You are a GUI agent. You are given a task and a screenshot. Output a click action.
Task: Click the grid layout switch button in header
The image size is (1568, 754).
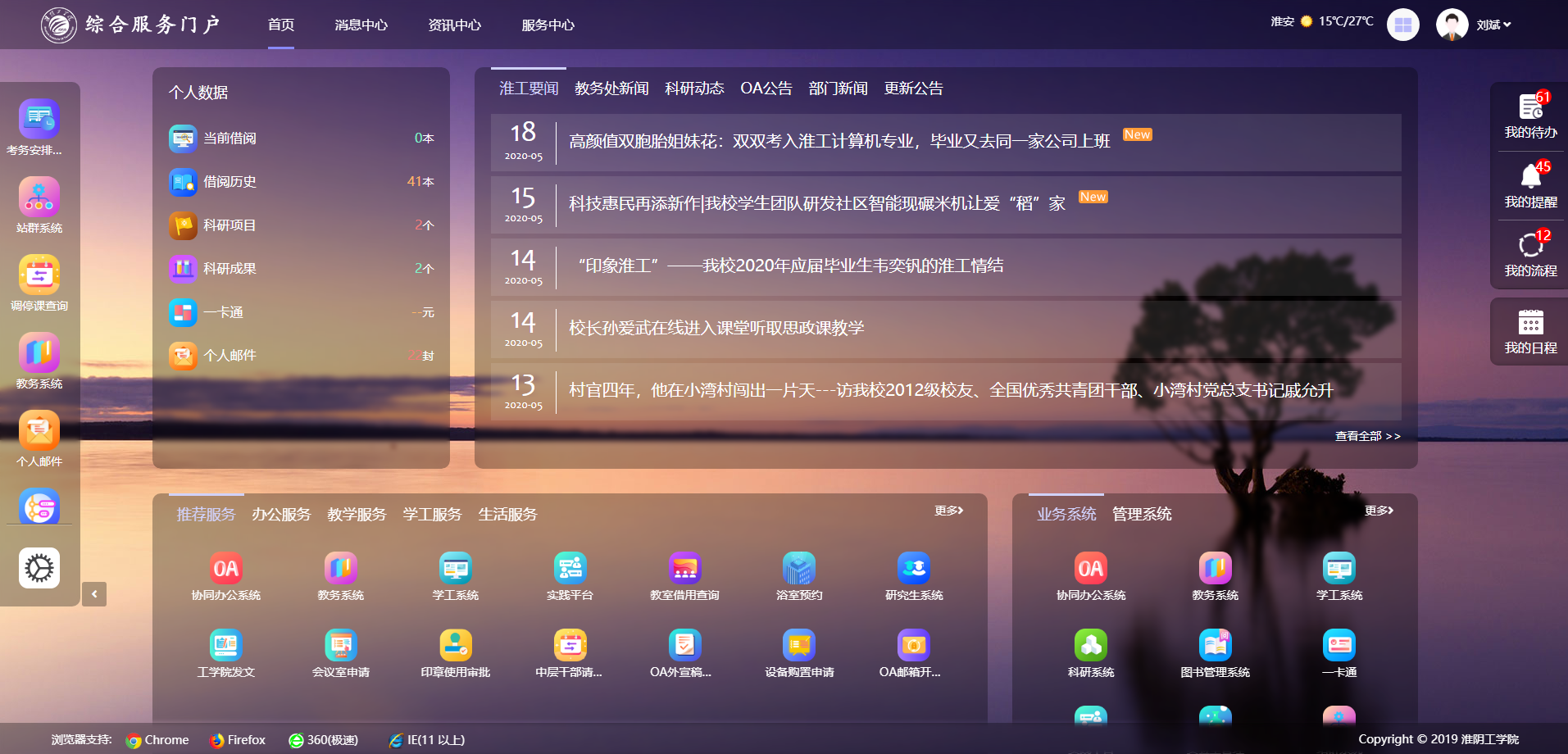(1402, 25)
